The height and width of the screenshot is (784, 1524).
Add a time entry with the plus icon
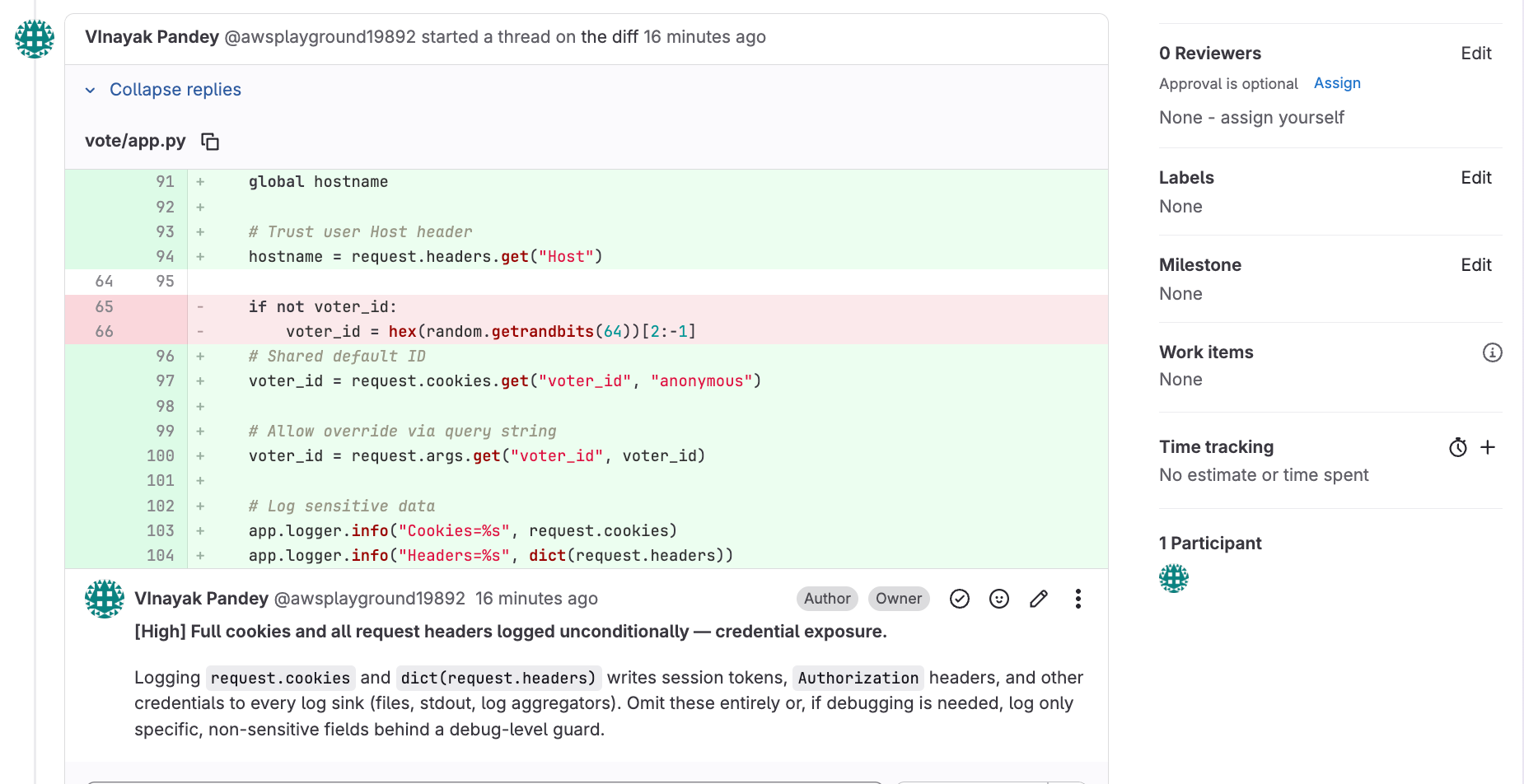[x=1487, y=447]
